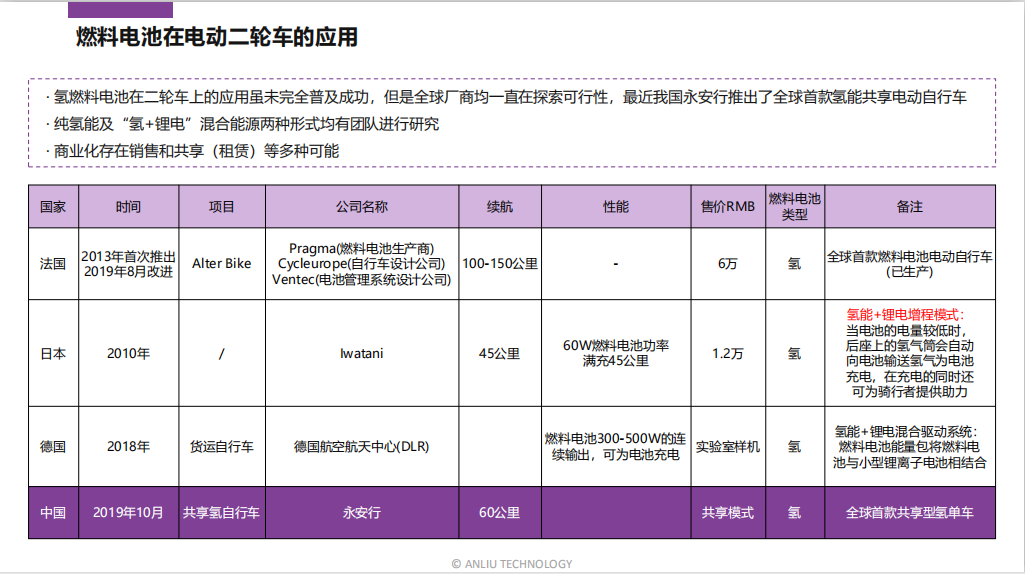
Task: Click the 备注 column header
Action: click(x=909, y=207)
